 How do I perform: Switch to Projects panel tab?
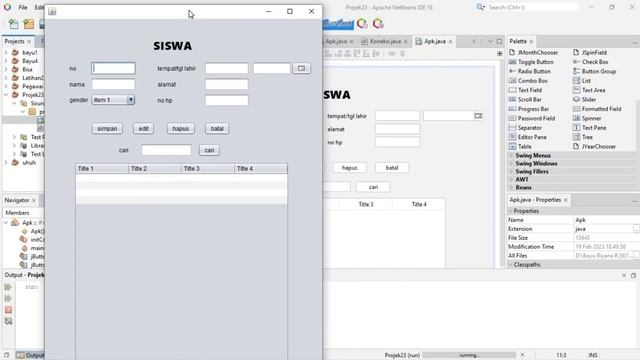[14, 41]
